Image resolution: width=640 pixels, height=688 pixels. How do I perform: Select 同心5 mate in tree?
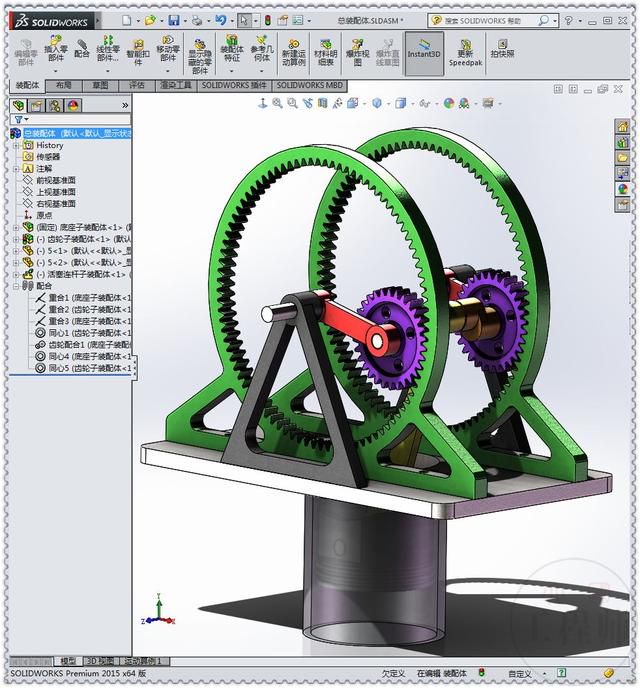pyautogui.click(x=89, y=368)
